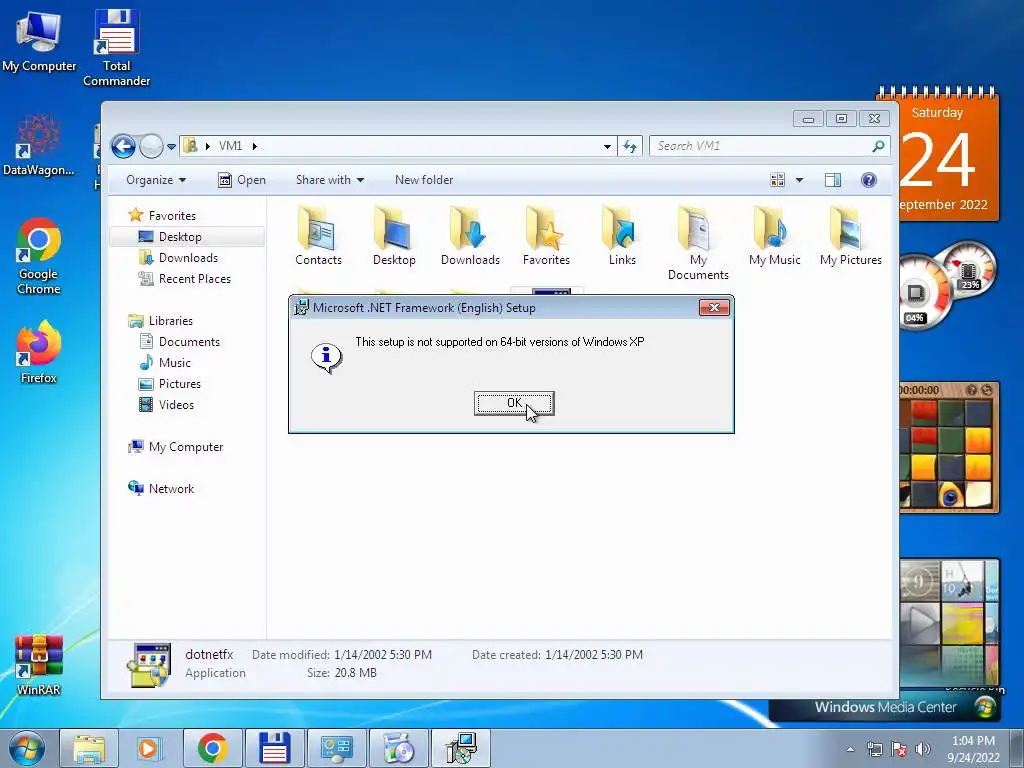
Task: Show hidden tray icons arrow
Action: point(850,749)
